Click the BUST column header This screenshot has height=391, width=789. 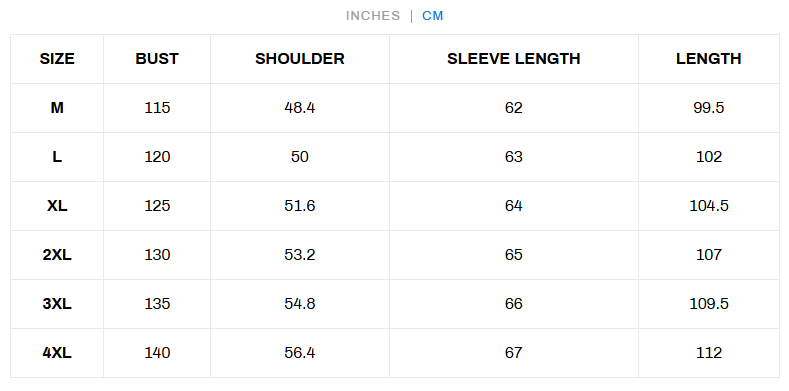pos(157,59)
